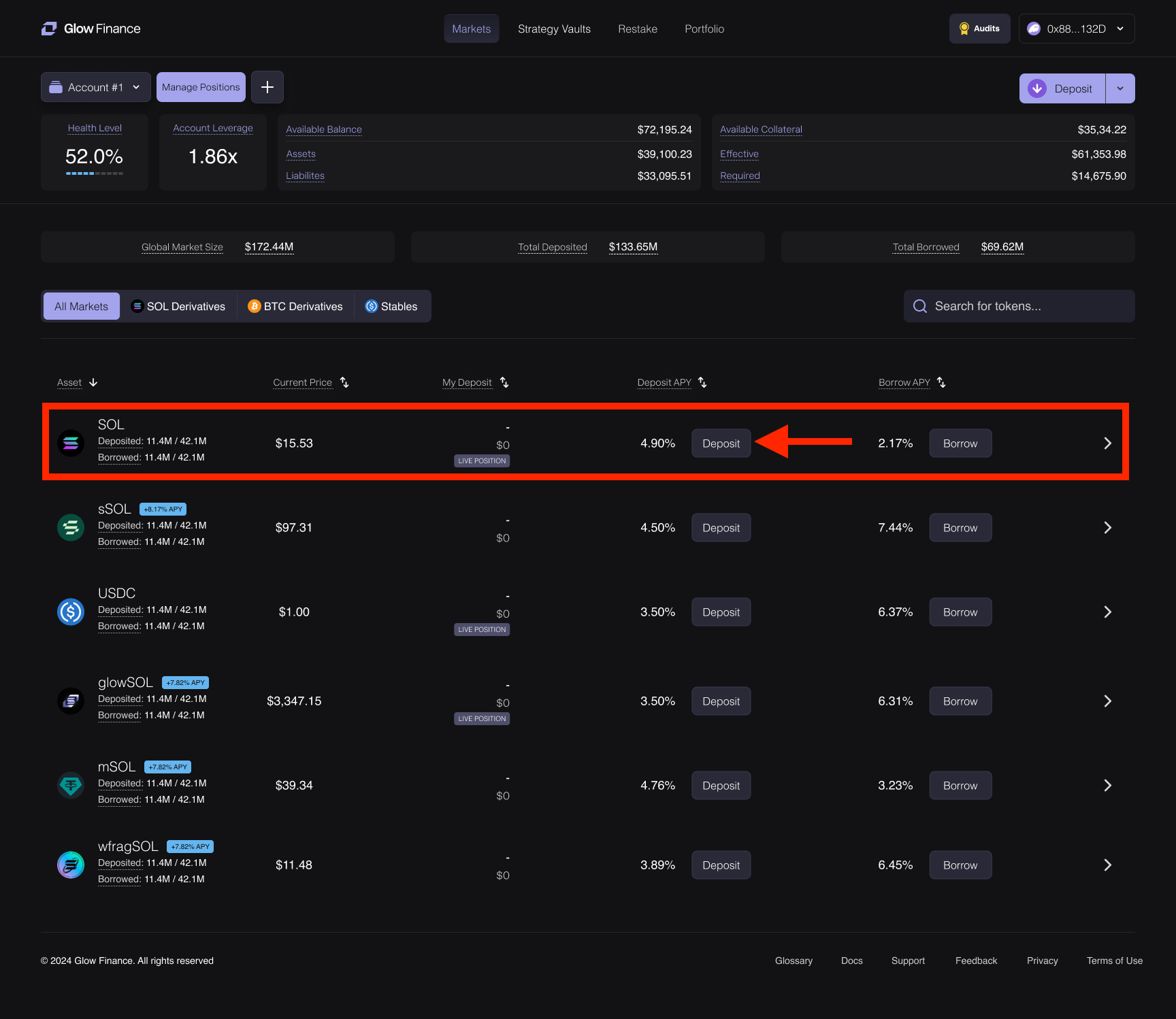The height and width of the screenshot is (1019, 1176).
Task: Click Manage Positions button
Action: pyautogui.click(x=201, y=87)
